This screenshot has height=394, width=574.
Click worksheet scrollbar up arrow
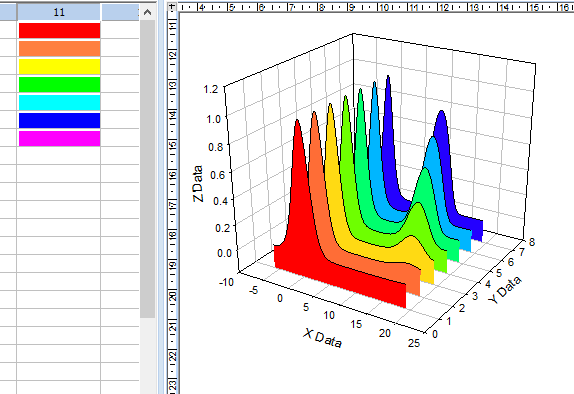148,12
